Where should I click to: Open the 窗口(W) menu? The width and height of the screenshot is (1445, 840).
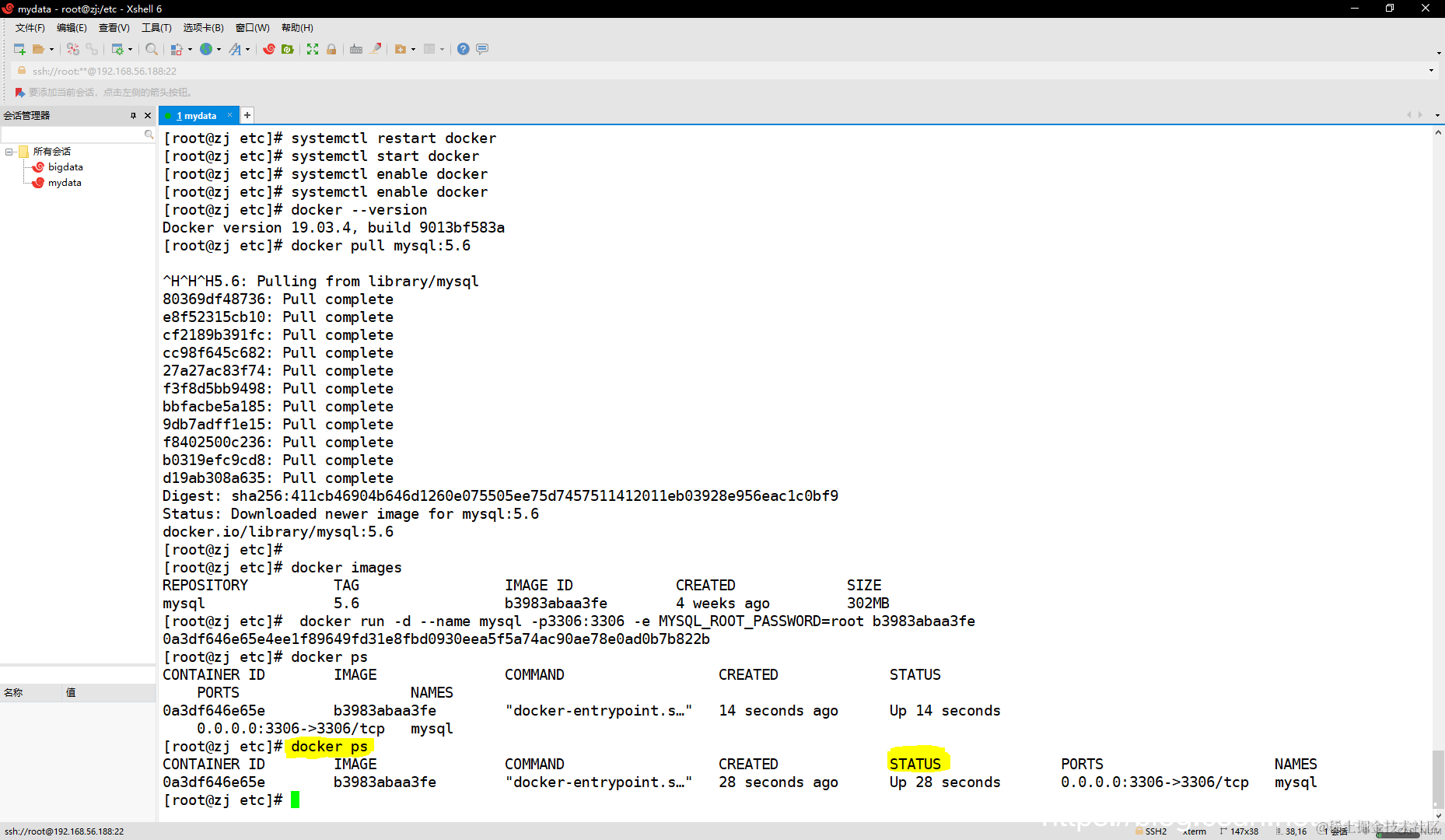pos(253,28)
